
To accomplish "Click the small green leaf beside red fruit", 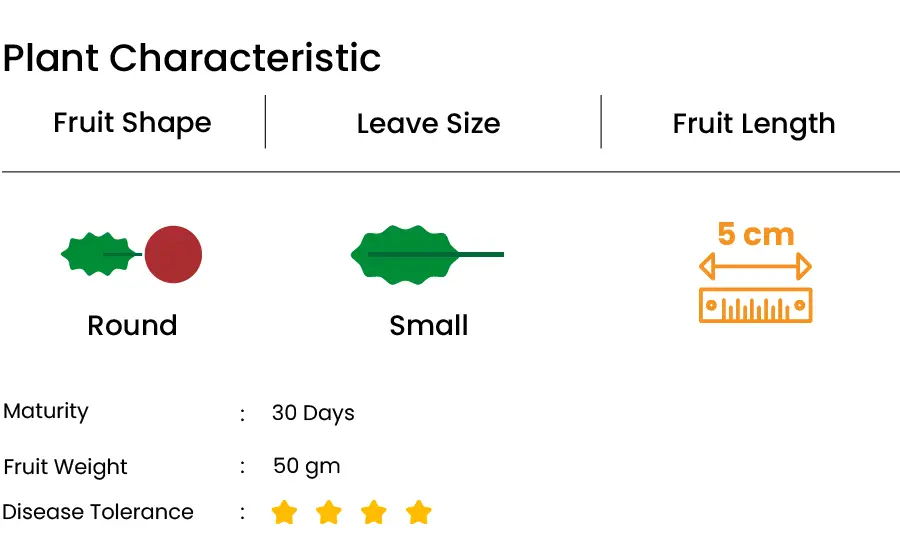I will tap(101, 254).
